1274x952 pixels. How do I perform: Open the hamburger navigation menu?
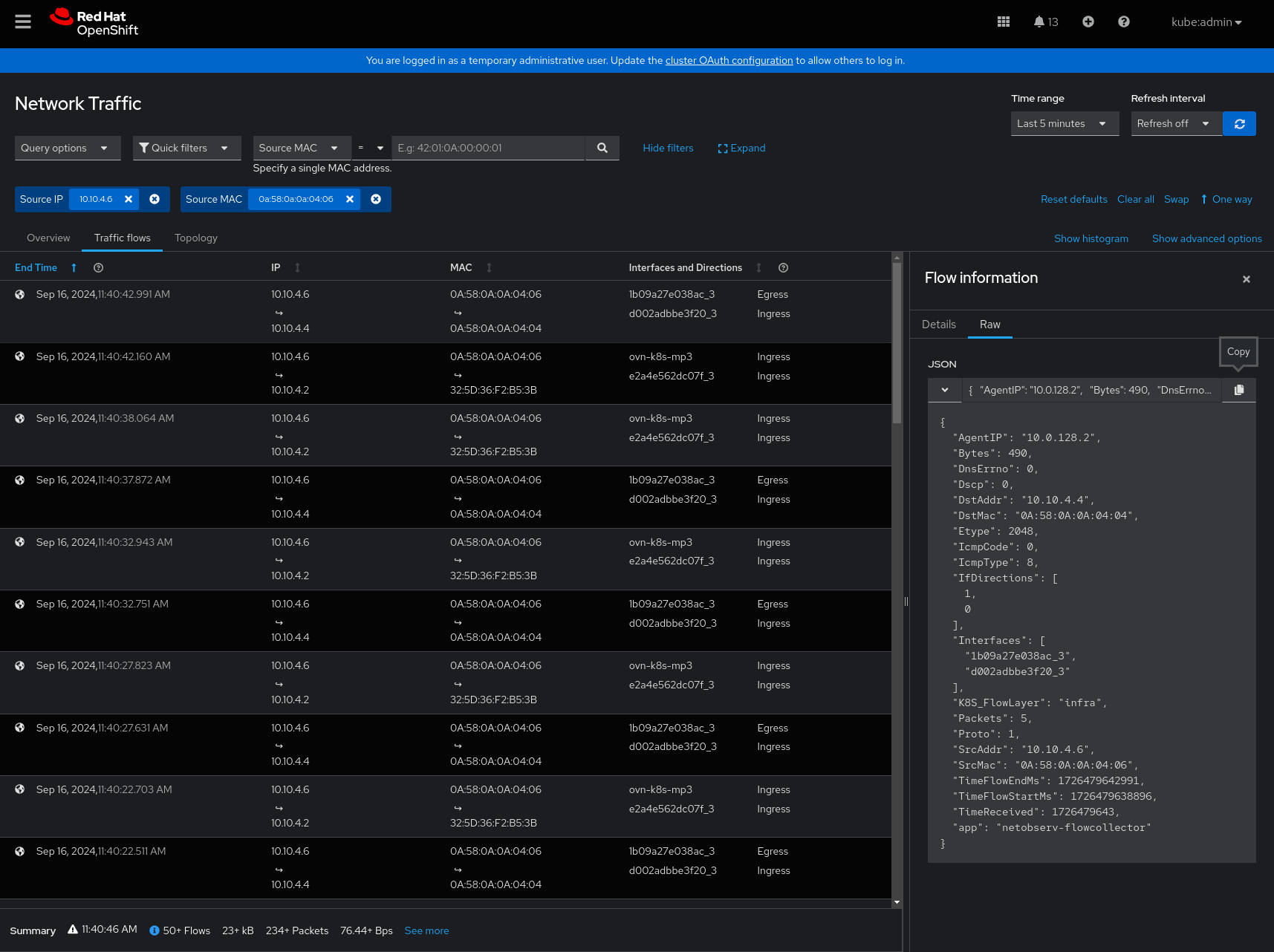[23, 22]
